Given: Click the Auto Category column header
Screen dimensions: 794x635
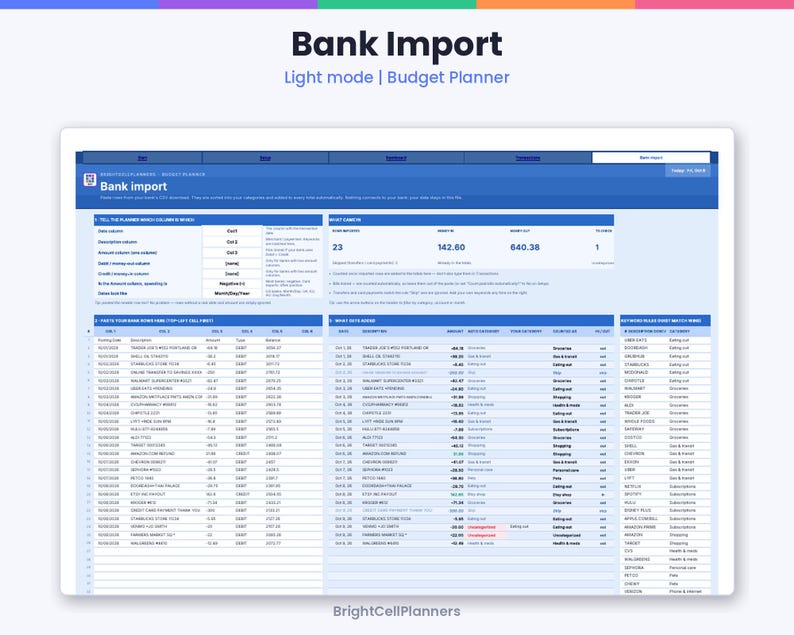Looking at the screenshot, I should pyautogui.click(x=483, y=331).
